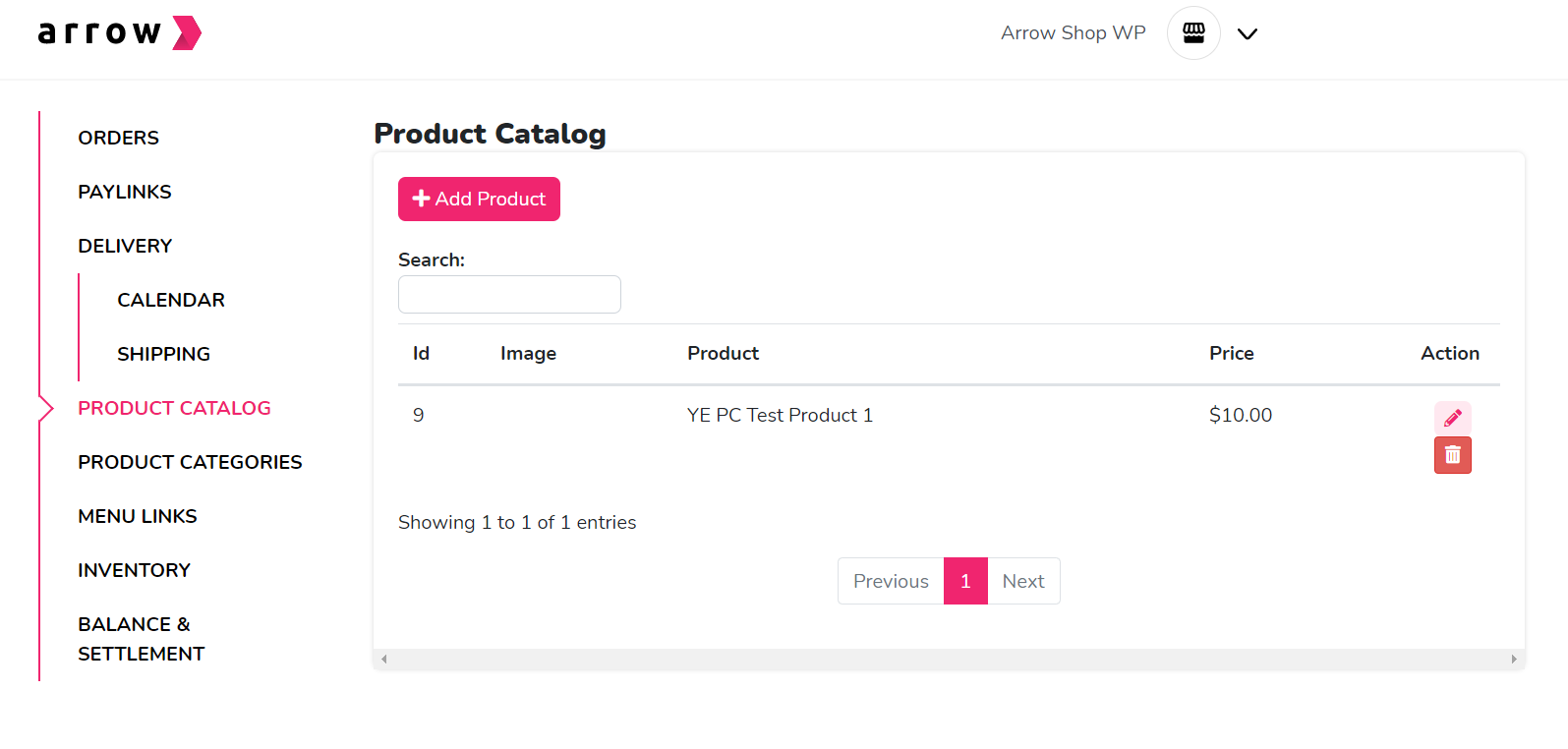Click the Previous pagination button

(891, 581)
